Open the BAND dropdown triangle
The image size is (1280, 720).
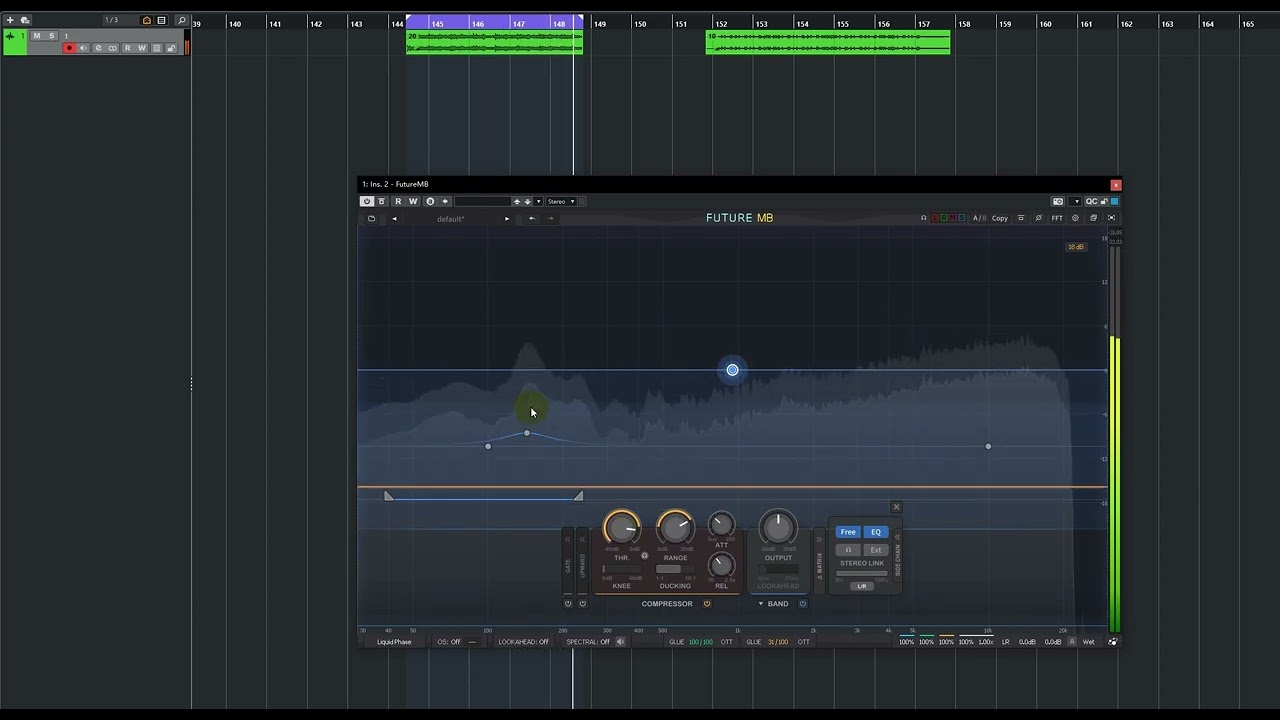tap(761, 604)
